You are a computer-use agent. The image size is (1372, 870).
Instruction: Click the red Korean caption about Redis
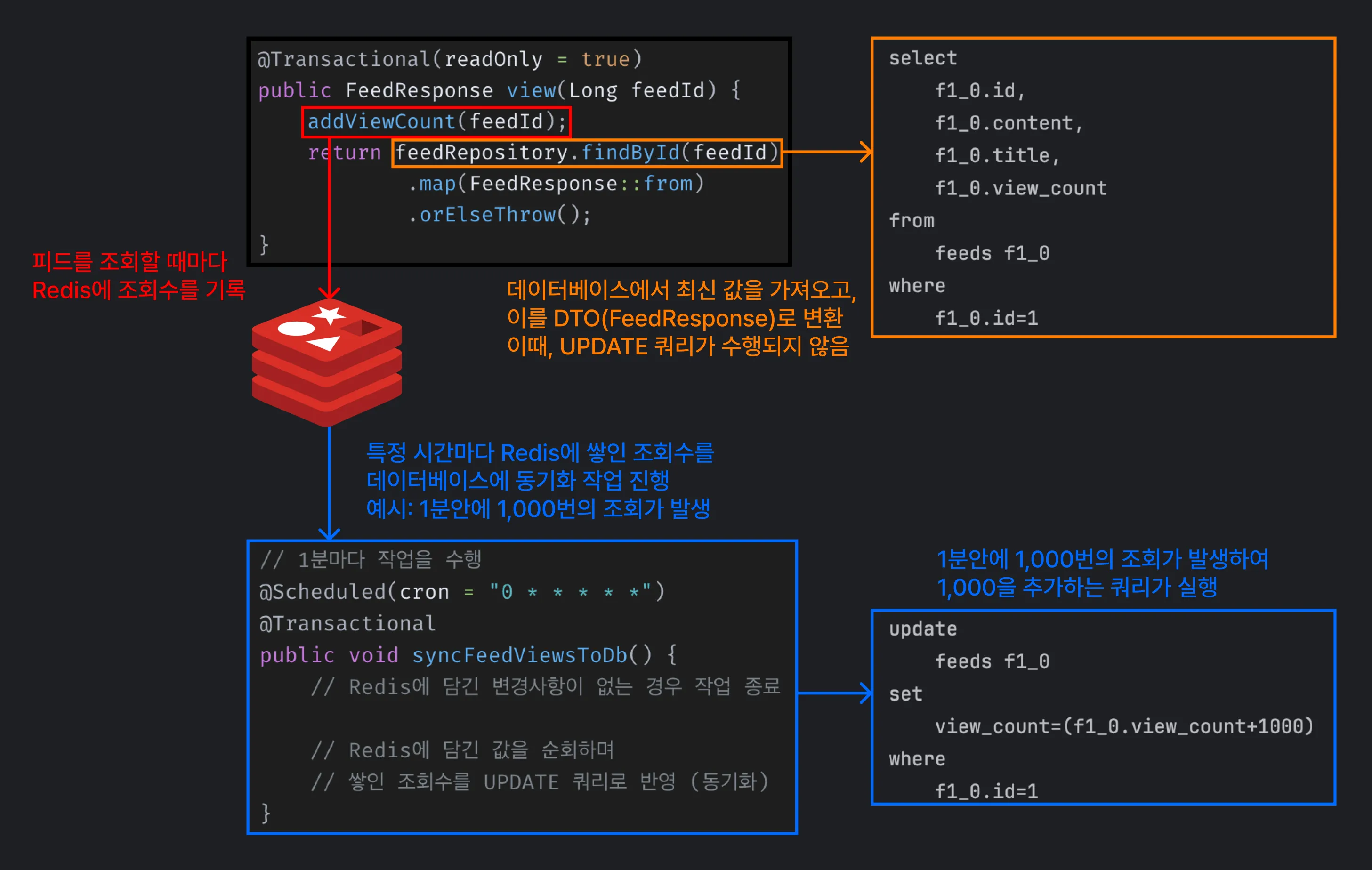[138, 276]
